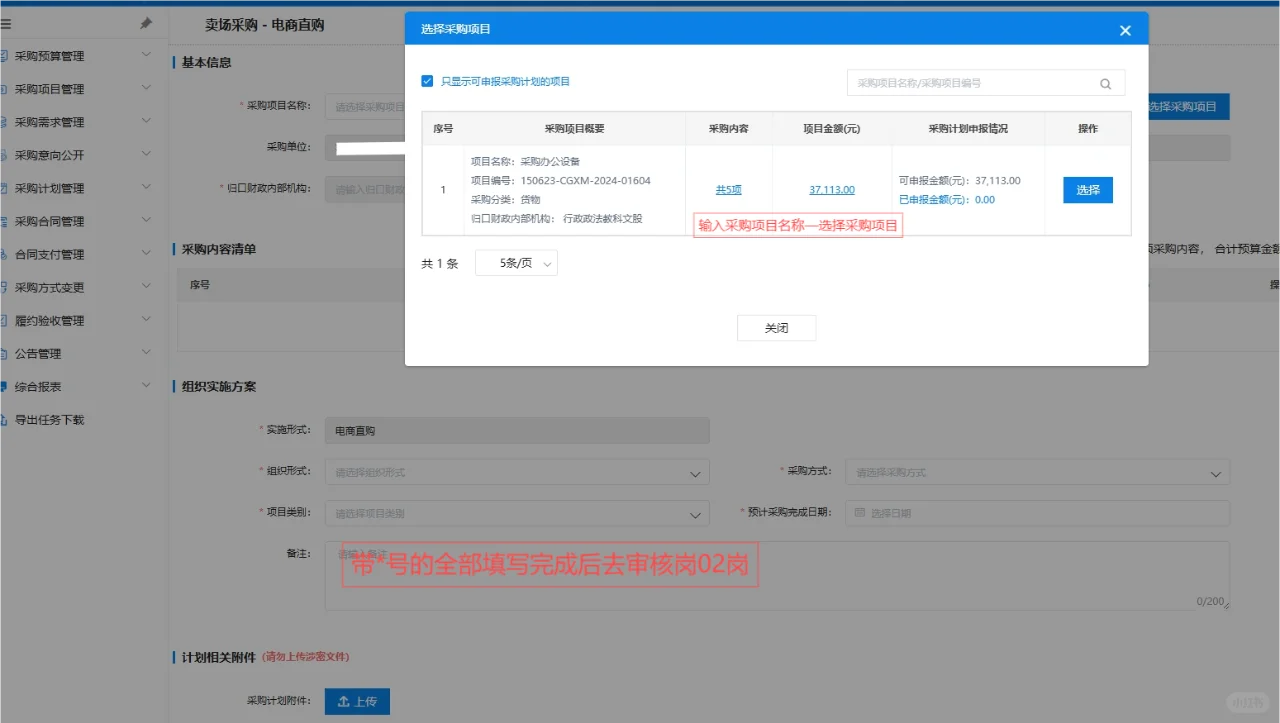The width and height of the screenshot is (1280, 723).
Task: Click the 采购分类 value 货物
Action: tap(531, 200)
